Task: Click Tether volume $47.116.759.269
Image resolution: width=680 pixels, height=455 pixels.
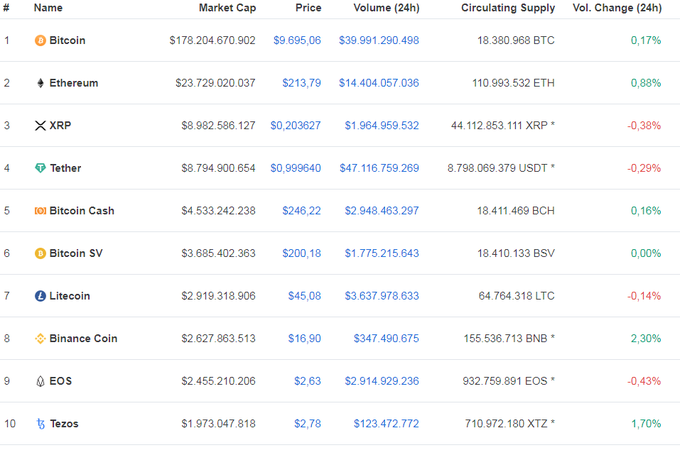Action: click(379, 168)
